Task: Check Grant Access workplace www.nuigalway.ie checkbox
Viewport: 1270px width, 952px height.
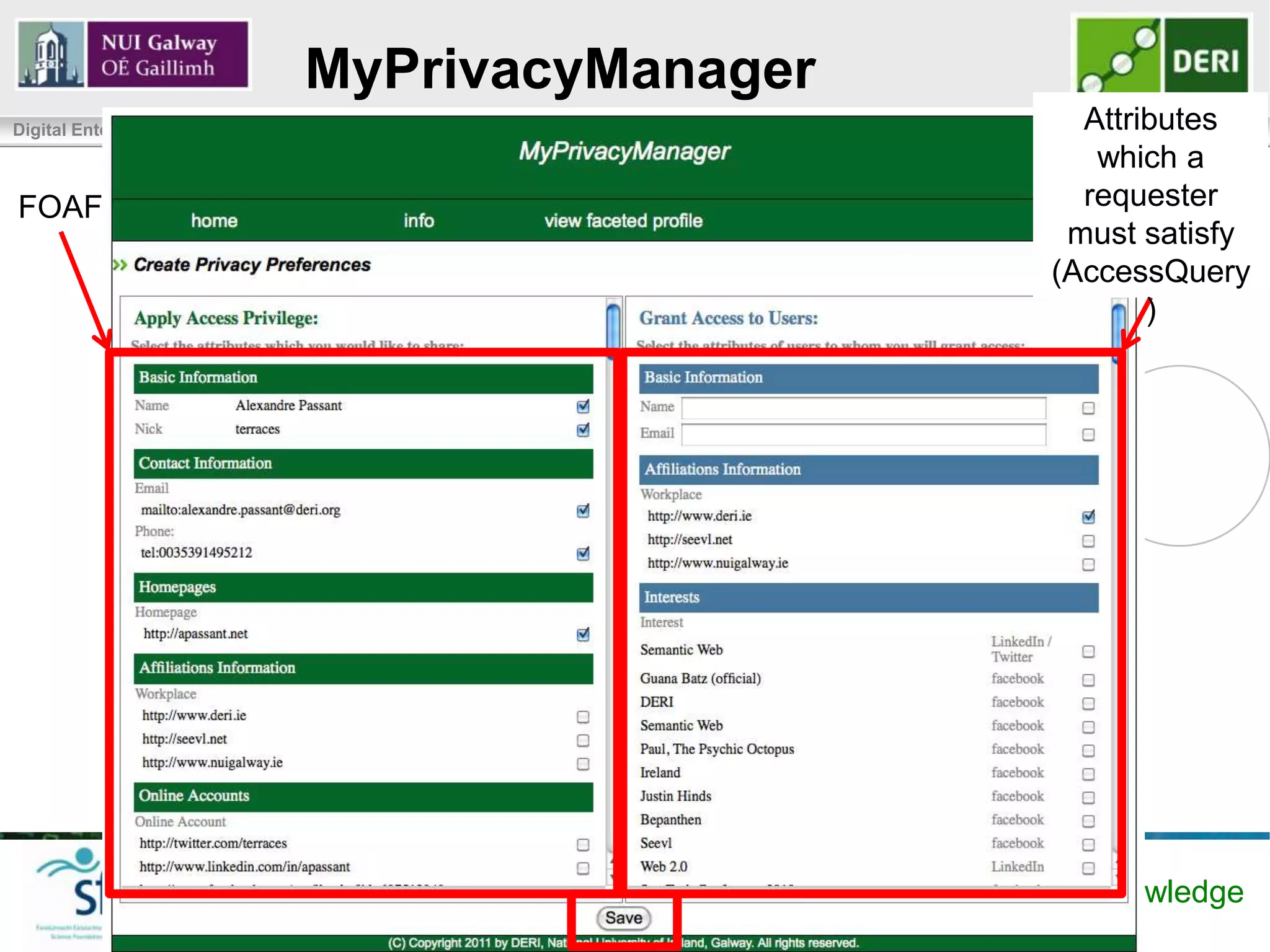Action: pyautogui.click(x=1088, y=565)
